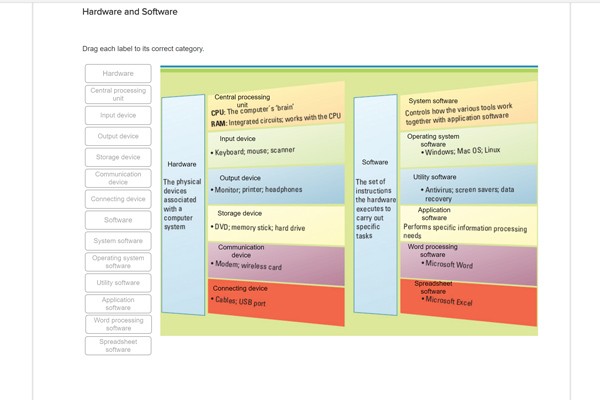The width and height of the screenshot is (600, 400).
Task: Click the placed Application software label in the yellow band
Action: click(x=434, y=214)
